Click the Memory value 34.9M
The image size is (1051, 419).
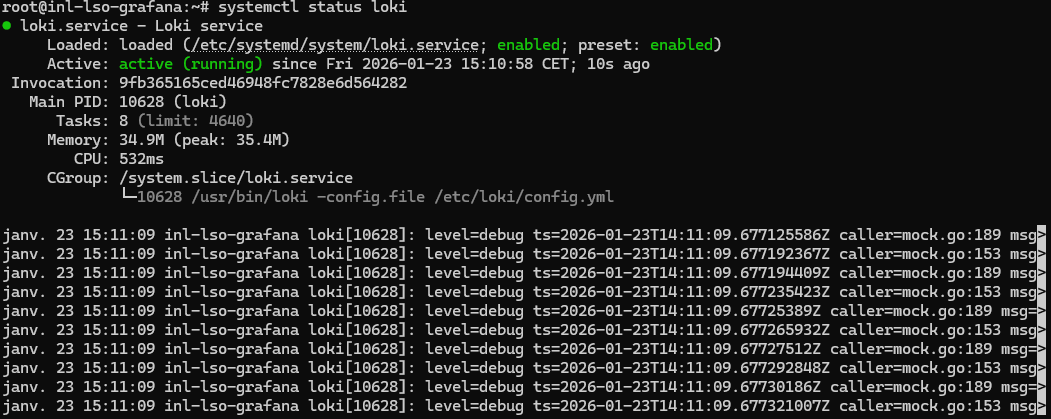pyautogui.click(x=144, y=140)
